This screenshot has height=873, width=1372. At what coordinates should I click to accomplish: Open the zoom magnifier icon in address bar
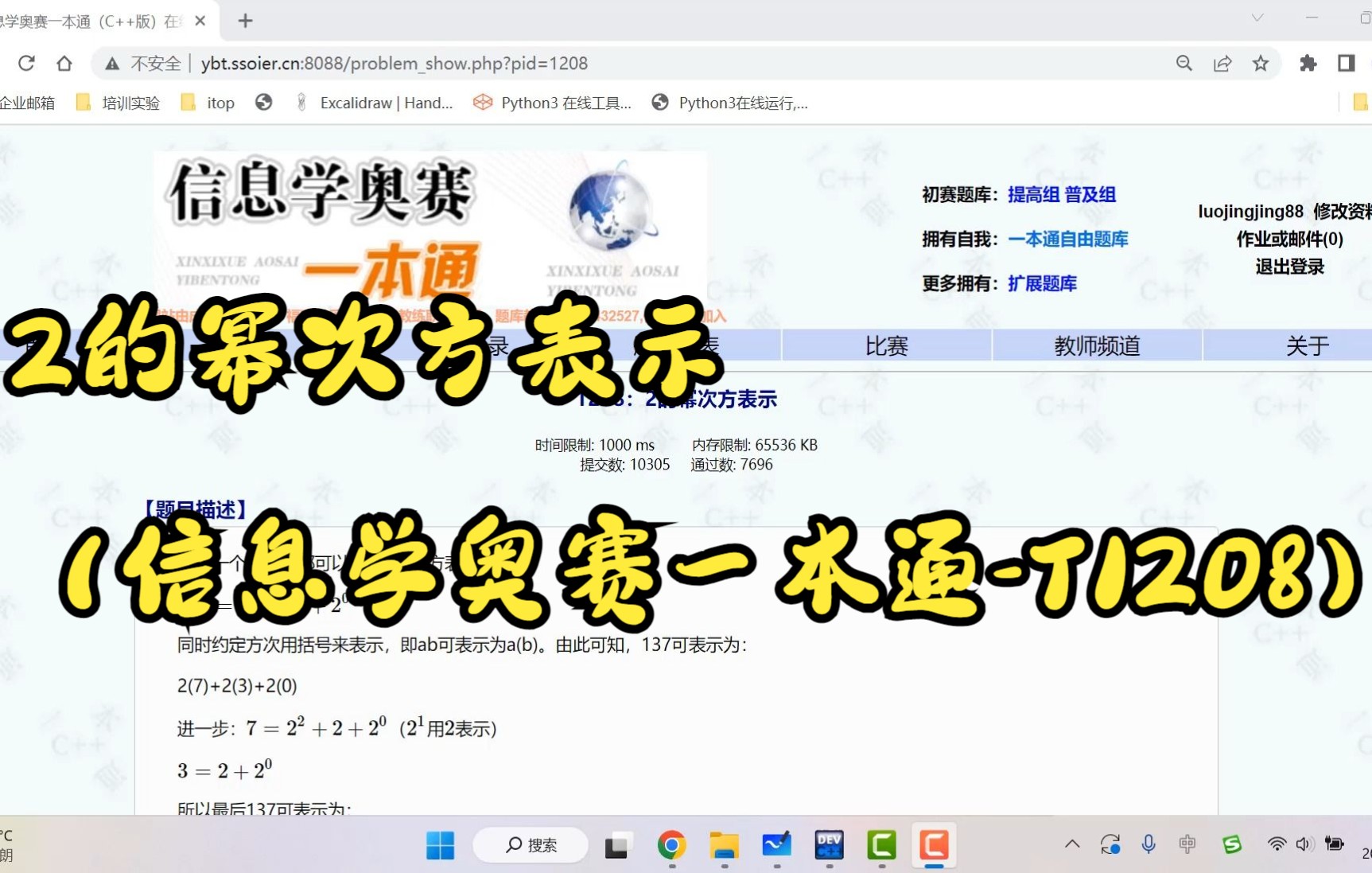[1184, 63]
